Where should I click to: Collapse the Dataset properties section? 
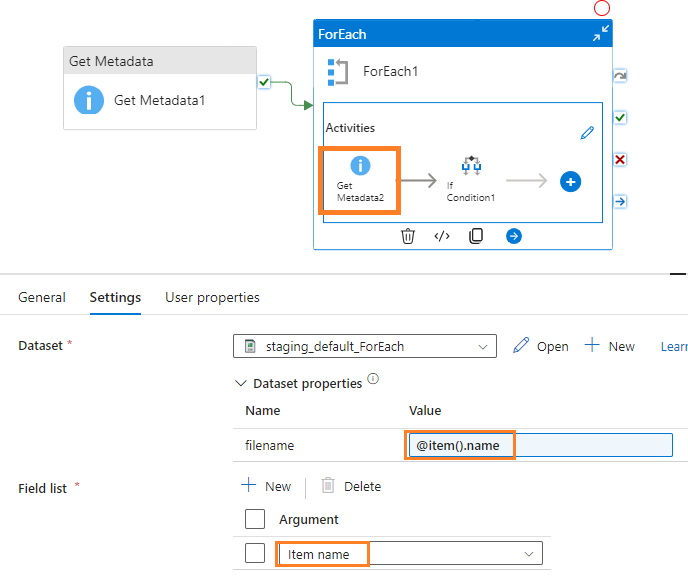(240, 383)
